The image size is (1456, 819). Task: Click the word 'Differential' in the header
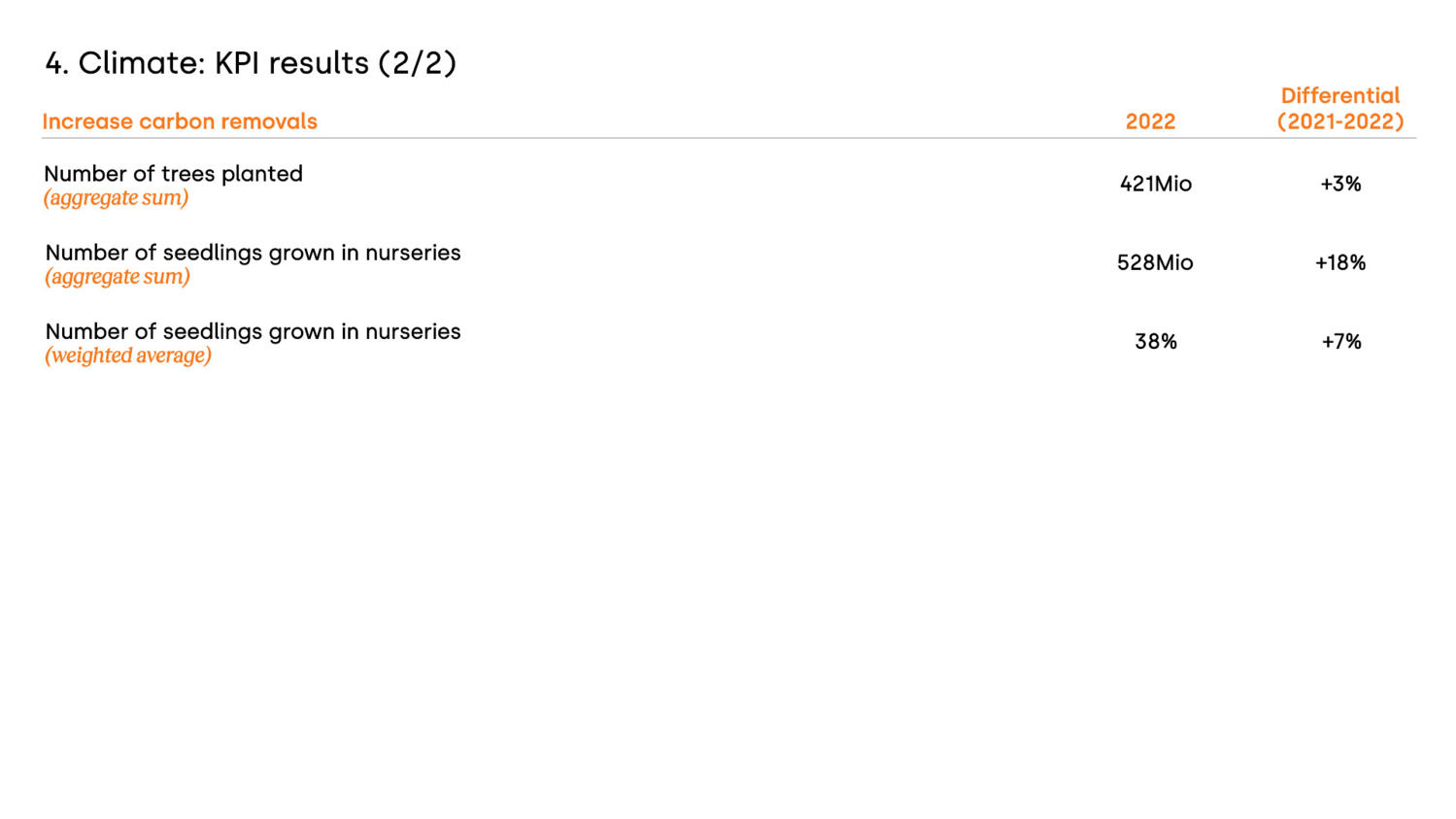(x=1340, y=96)
